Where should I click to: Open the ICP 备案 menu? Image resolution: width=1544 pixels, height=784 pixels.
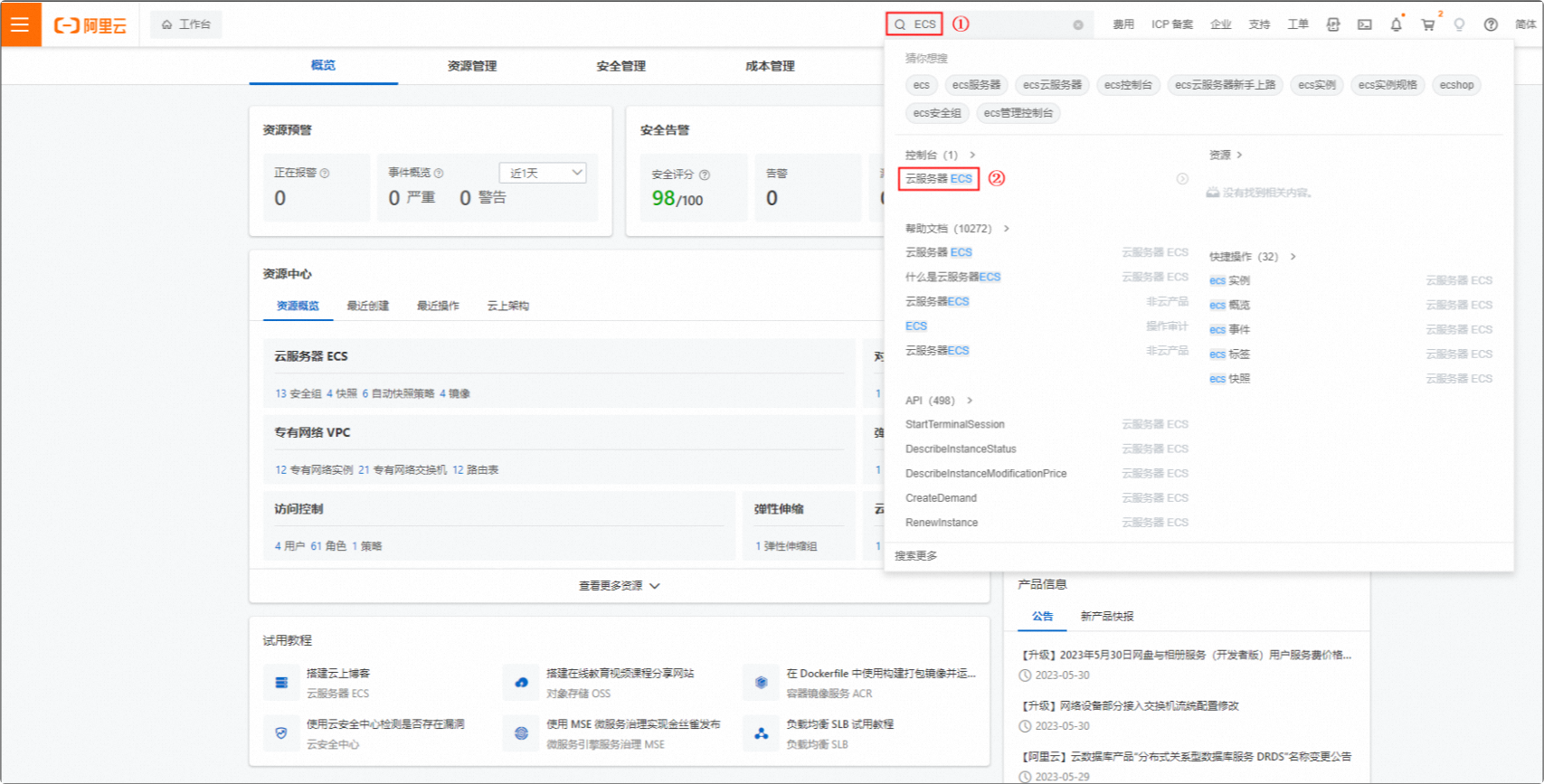(1172, 24)
